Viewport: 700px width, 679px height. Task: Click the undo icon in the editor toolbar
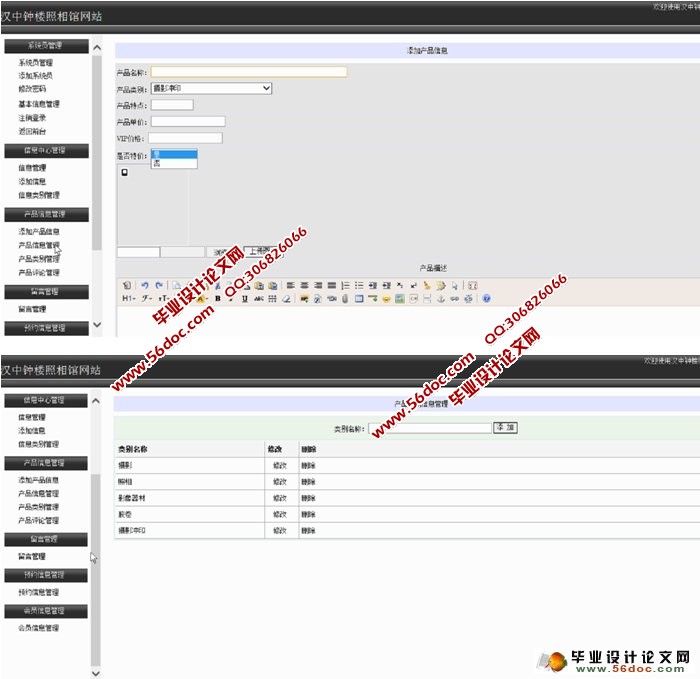(x=145, y=285)
